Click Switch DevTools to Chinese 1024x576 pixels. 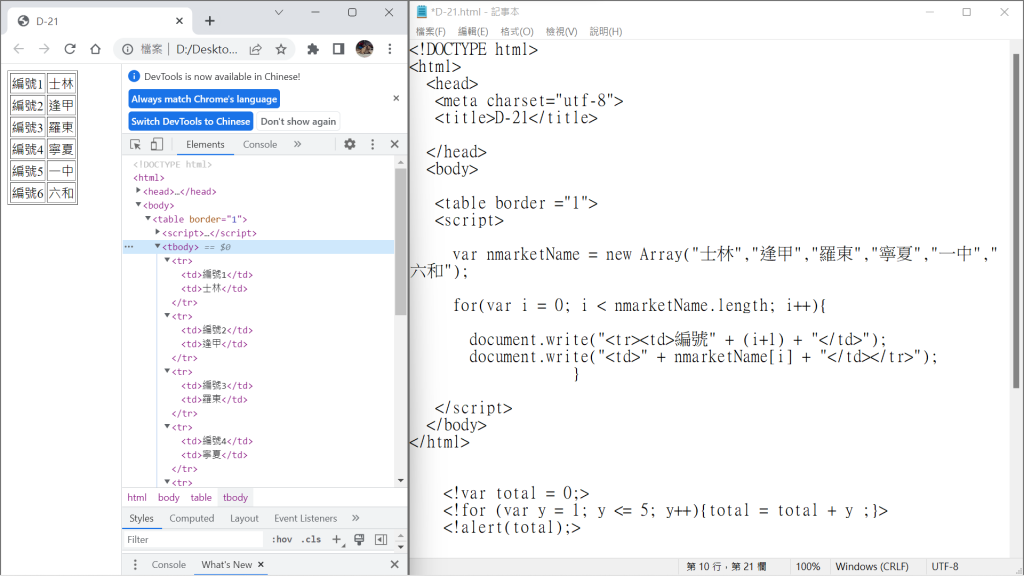[x=191, y=121]
